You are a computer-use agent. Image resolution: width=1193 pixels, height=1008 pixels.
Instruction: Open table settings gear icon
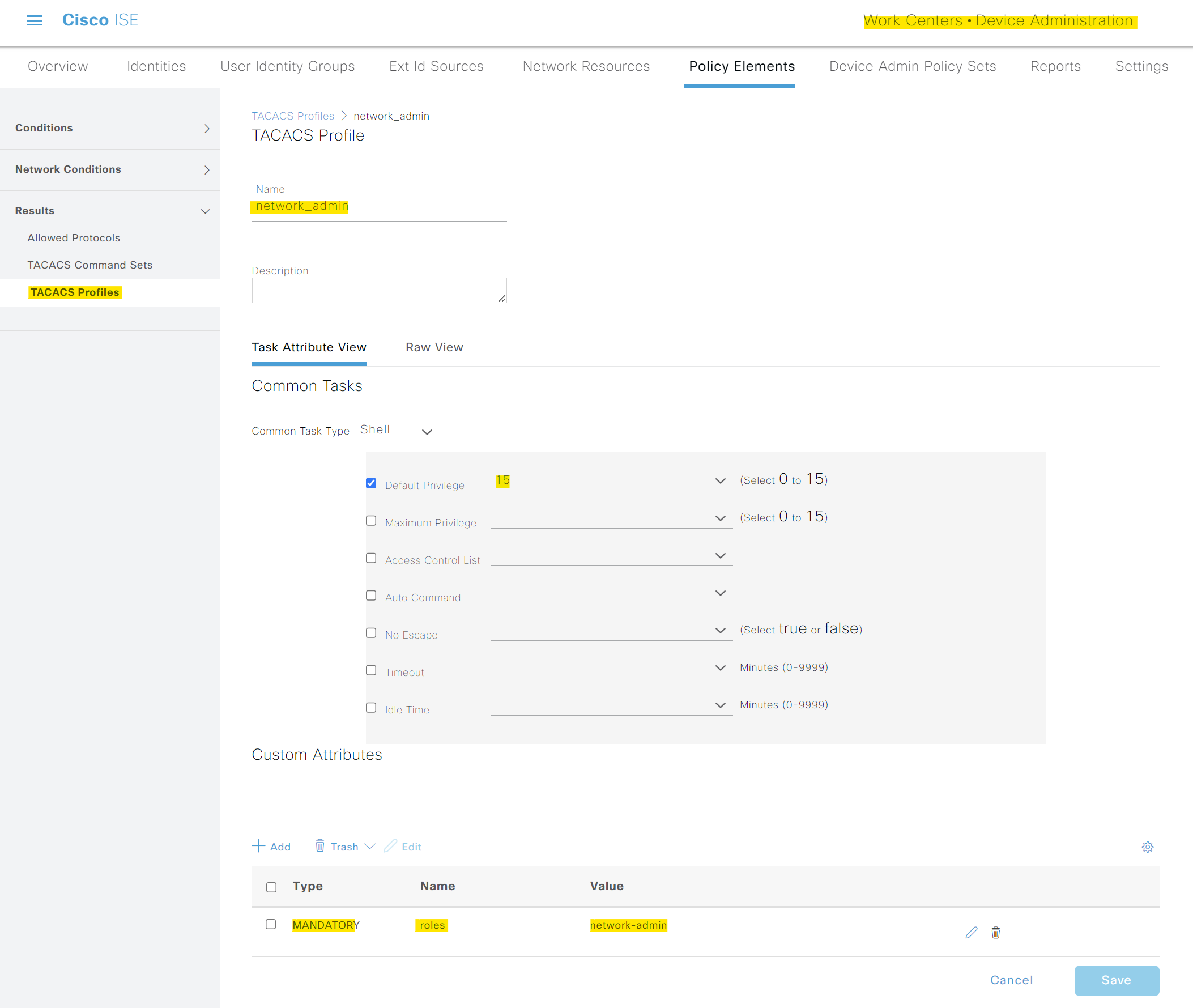[x=1147, y=847]
